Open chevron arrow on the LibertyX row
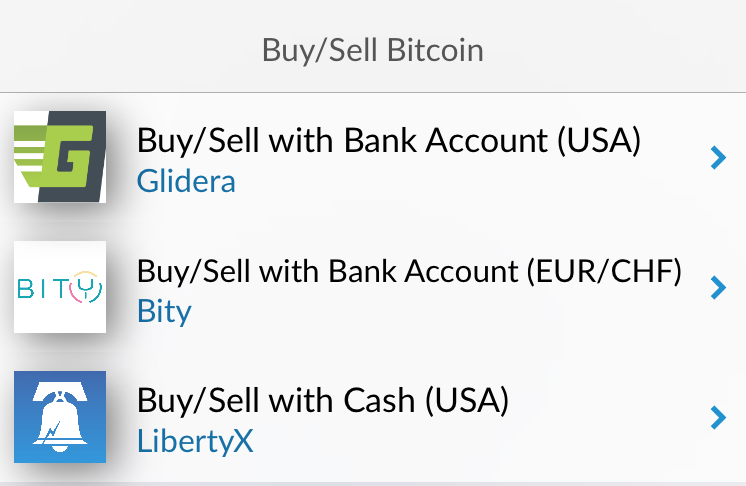Image resolution: width=746 pixels, height=486 pixels. 716,417
